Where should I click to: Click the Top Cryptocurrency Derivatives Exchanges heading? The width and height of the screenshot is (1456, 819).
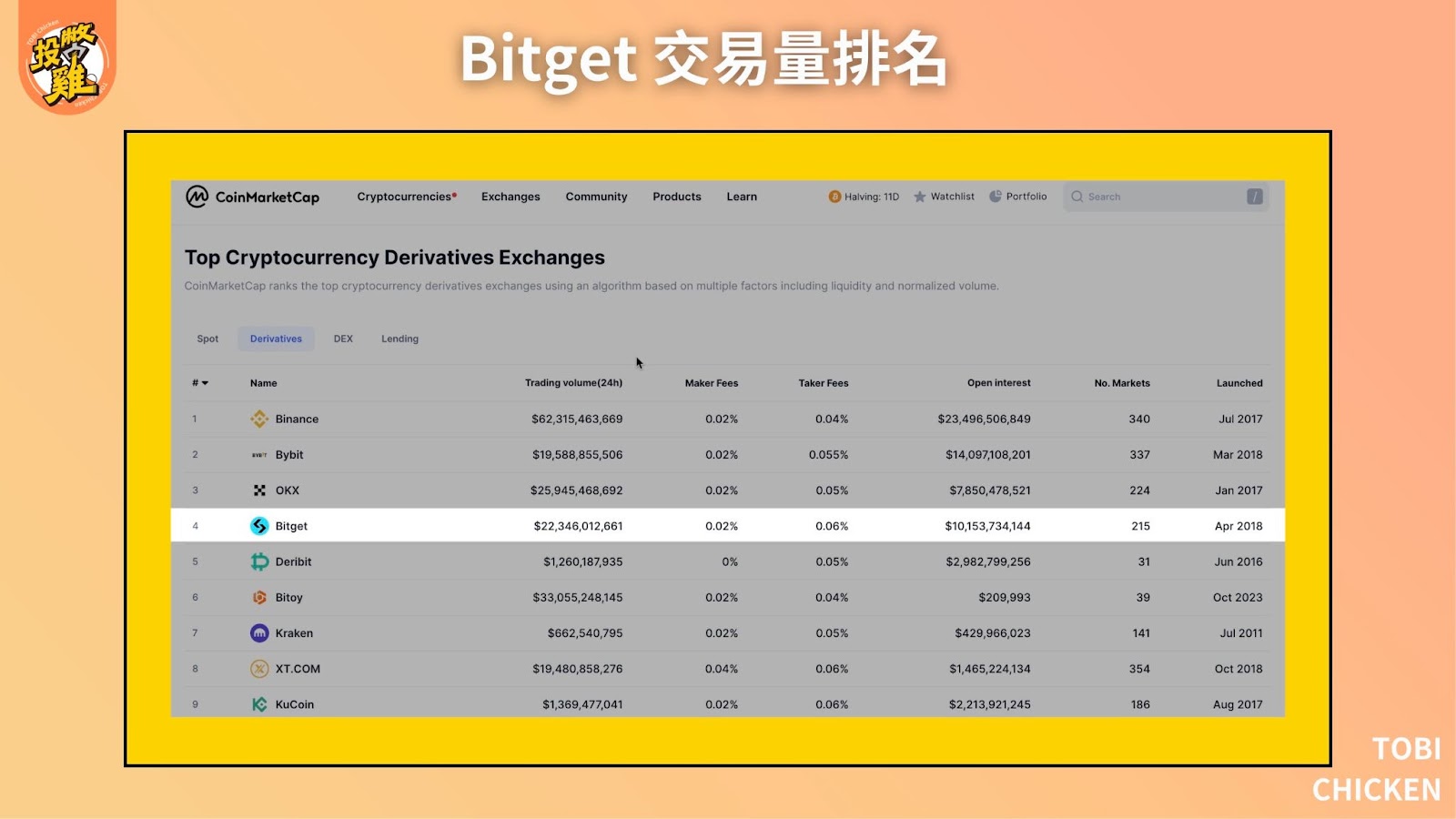[x=395, y=258]
